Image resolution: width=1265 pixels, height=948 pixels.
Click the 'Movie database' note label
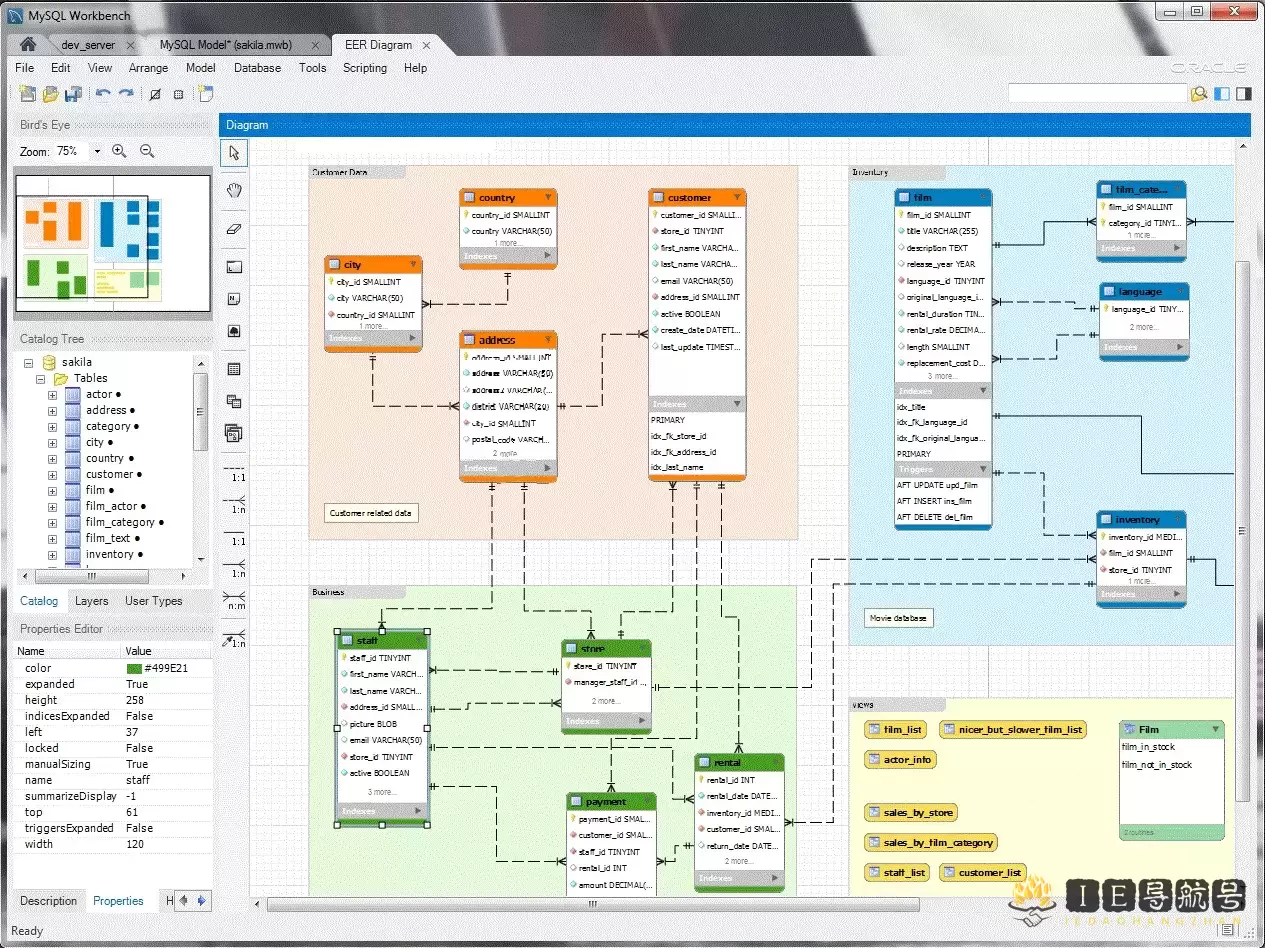point(898,618)
